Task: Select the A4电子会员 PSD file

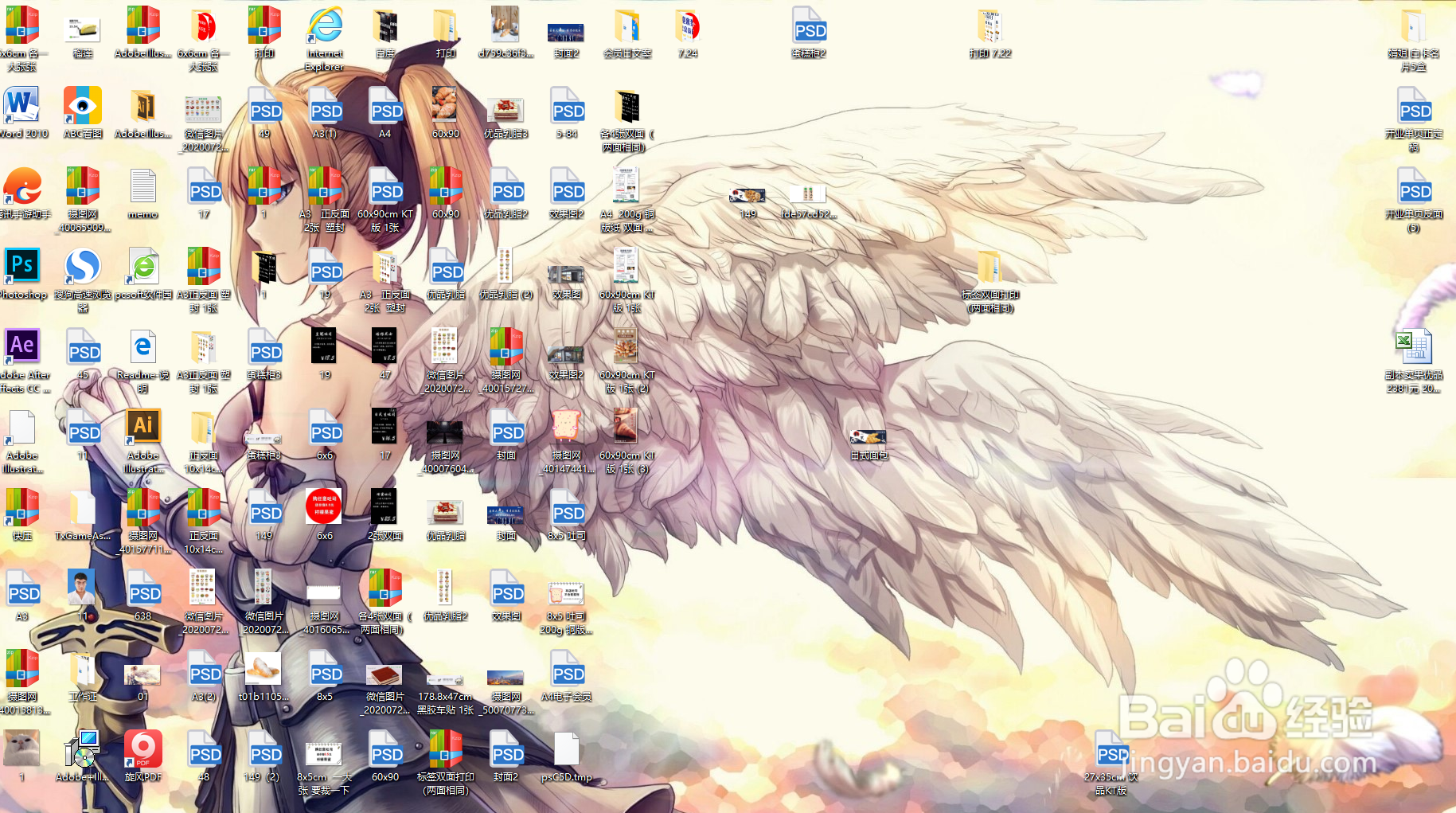Action: click(567, 676)
